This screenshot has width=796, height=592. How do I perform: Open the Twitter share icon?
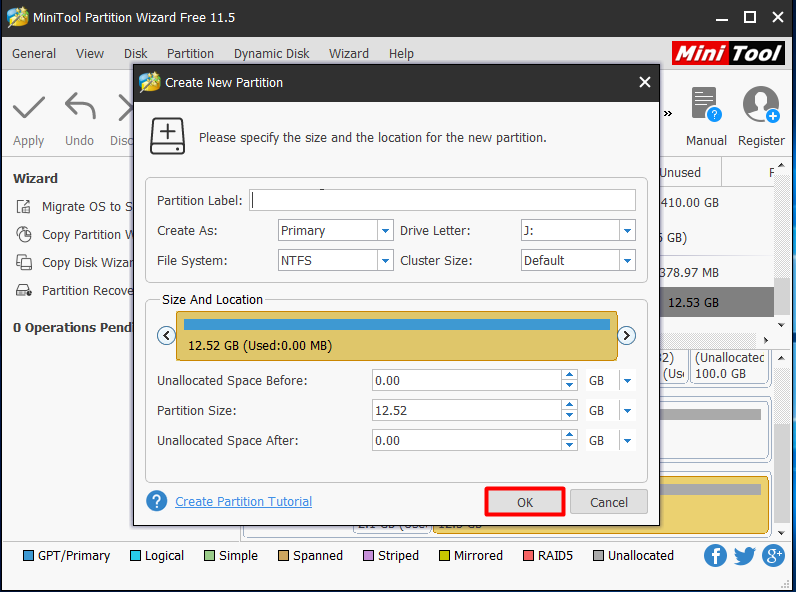(x=744, y=555)
